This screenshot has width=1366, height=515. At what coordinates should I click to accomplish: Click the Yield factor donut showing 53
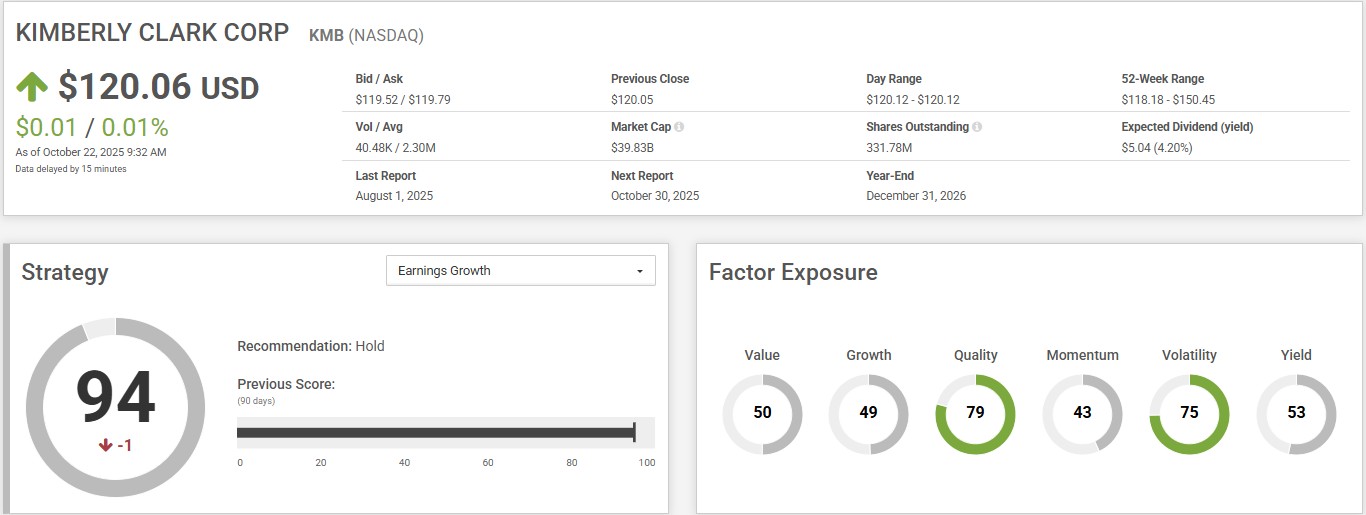point(1296,413)
